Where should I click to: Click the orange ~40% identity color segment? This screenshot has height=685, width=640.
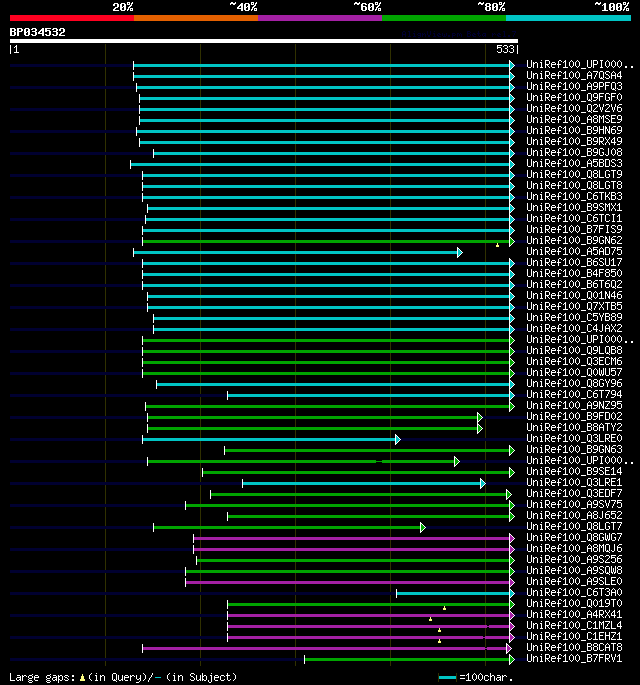tap(196, 18)
